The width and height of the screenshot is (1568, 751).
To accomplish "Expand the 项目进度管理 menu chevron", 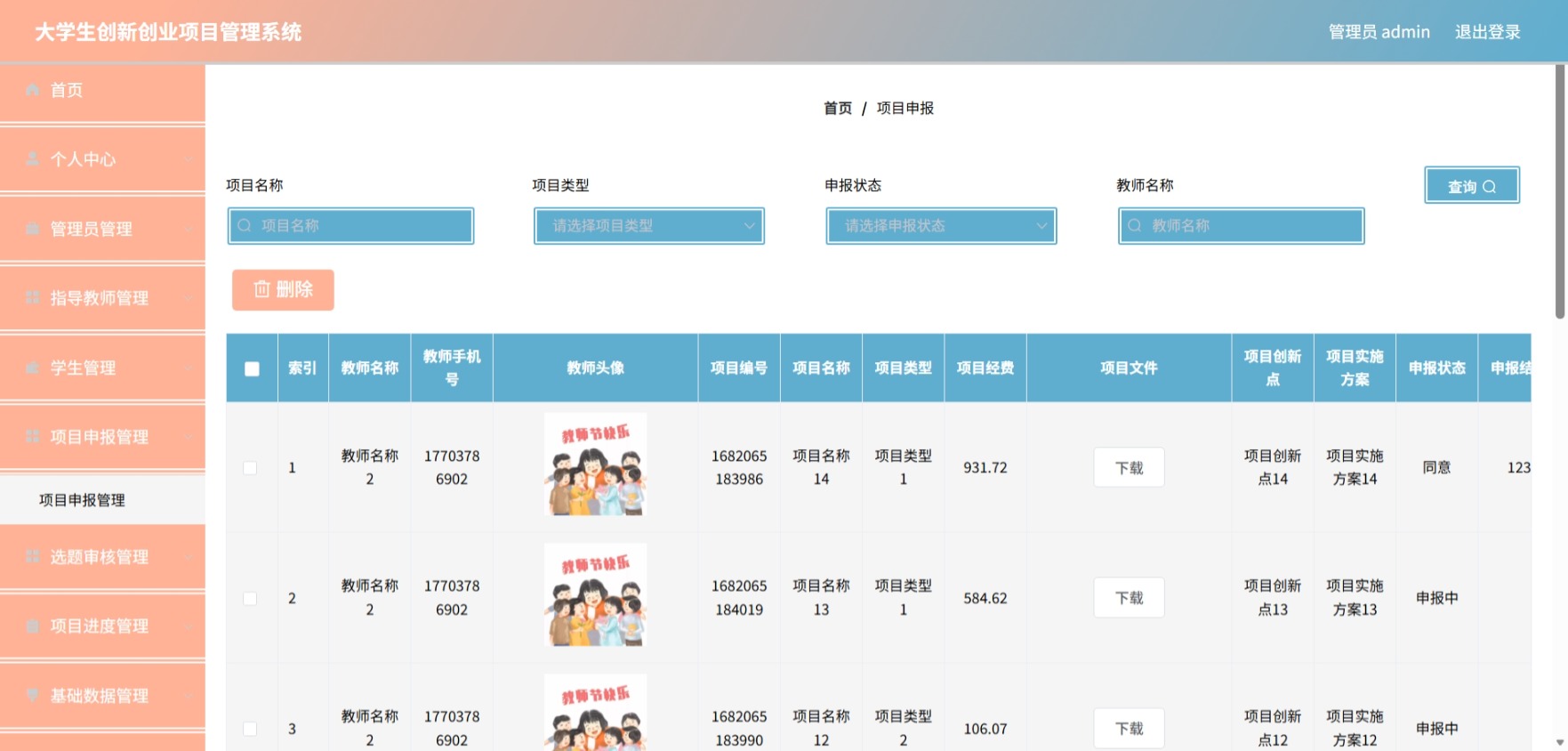I will (x=189, y=626).
